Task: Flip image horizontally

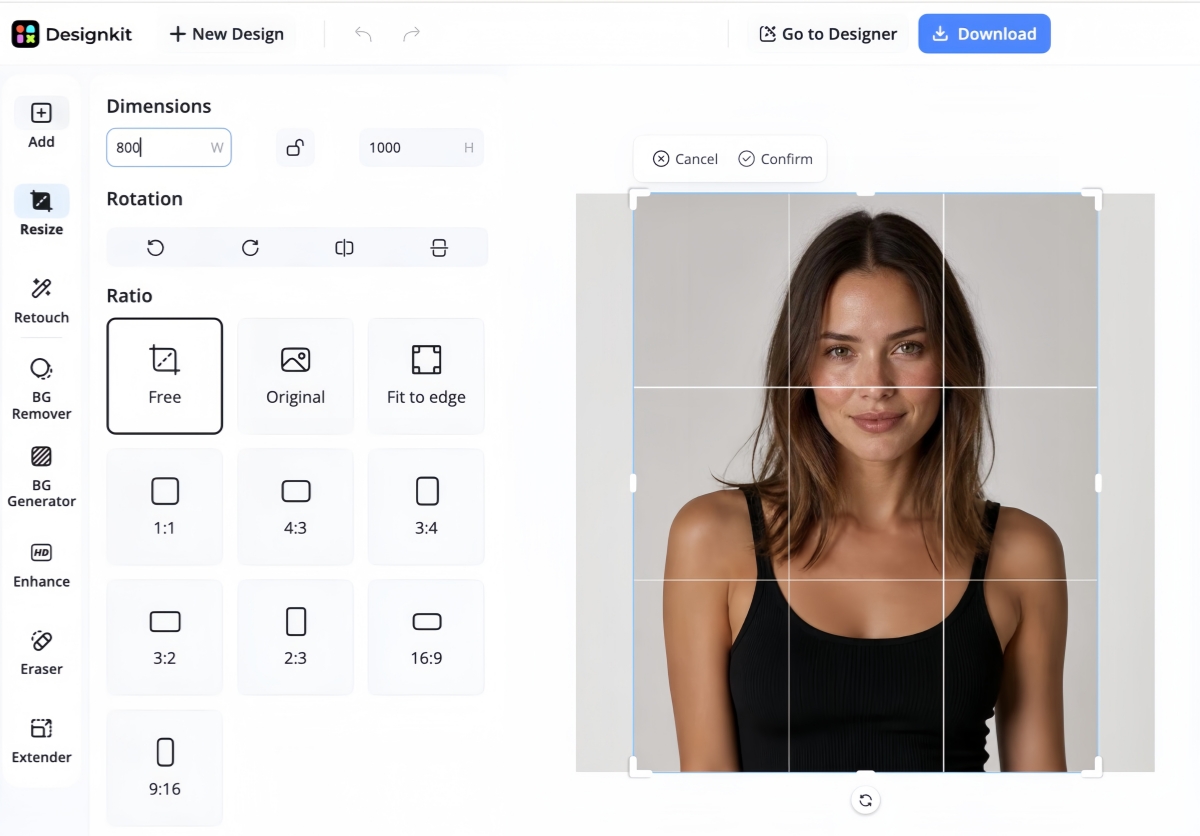Action: [x=344, y=247]
